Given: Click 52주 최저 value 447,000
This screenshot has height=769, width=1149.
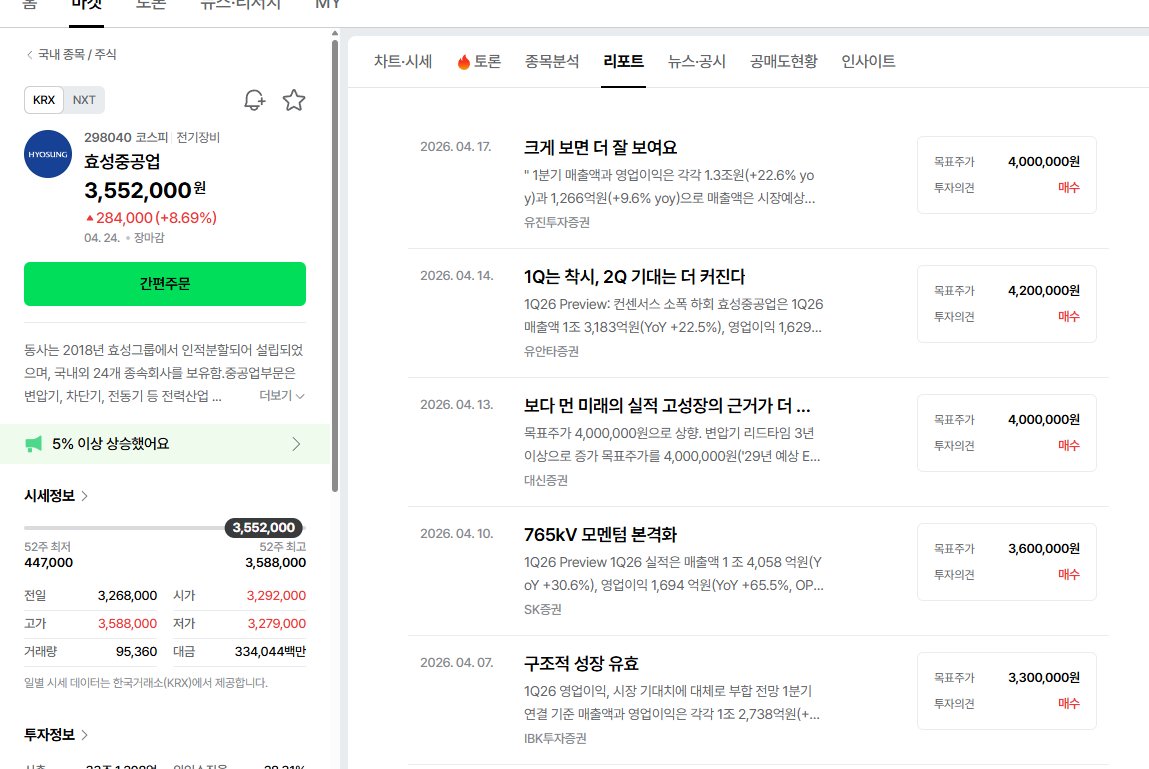Looking at the screenshot, I should [48, 563].
